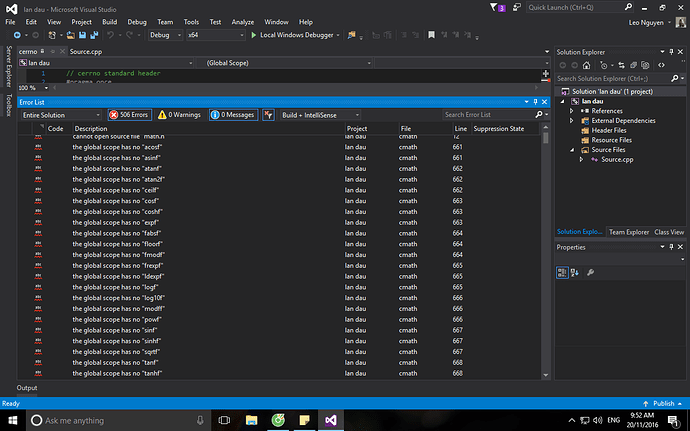Toggle the 0 Messages filter
This screenshot has height=431, width=690.
click(236, 115)
